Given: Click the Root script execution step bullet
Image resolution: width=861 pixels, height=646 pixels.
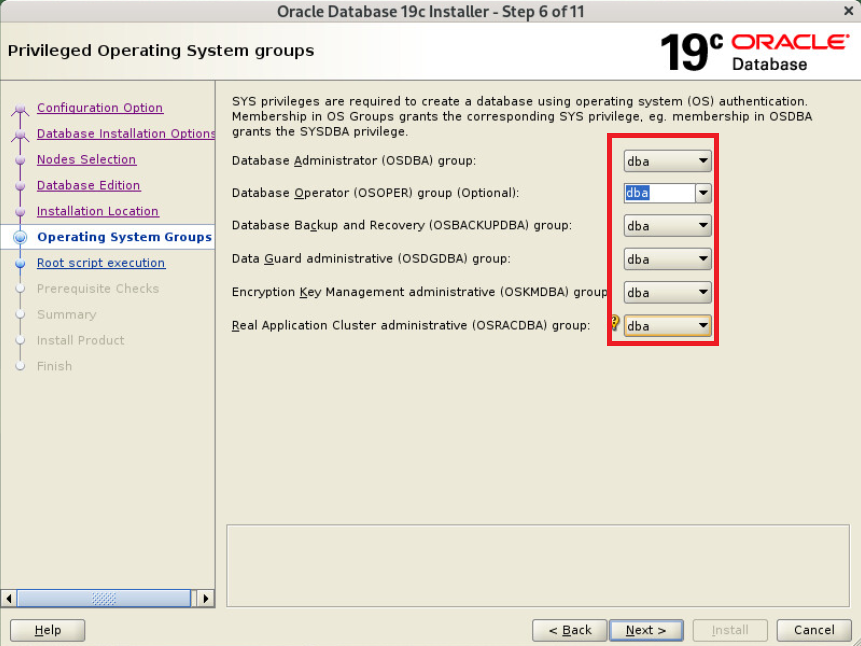Looking at the screenshot, I should [20, 263].
